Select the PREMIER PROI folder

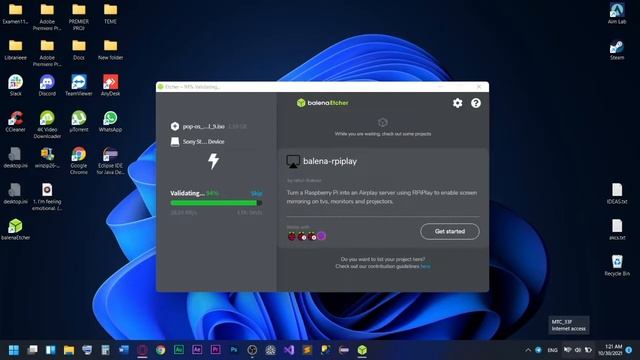pos(79,17)
